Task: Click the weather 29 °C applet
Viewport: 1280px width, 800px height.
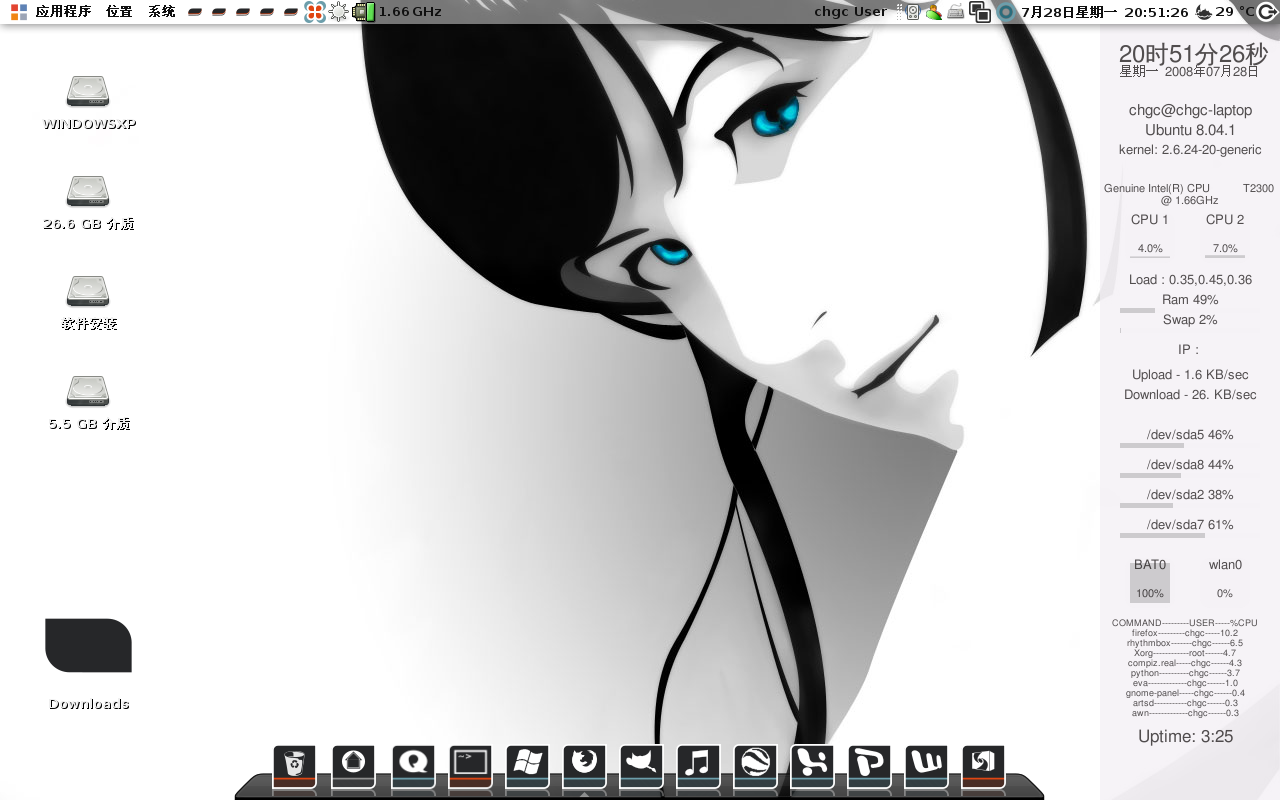Action: (1226, 12)
